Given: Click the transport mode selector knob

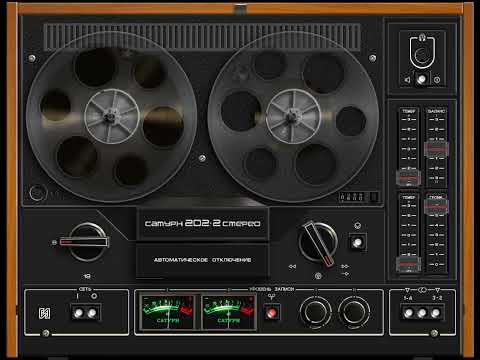Looking at the screenshot, I should click(318, 243).
